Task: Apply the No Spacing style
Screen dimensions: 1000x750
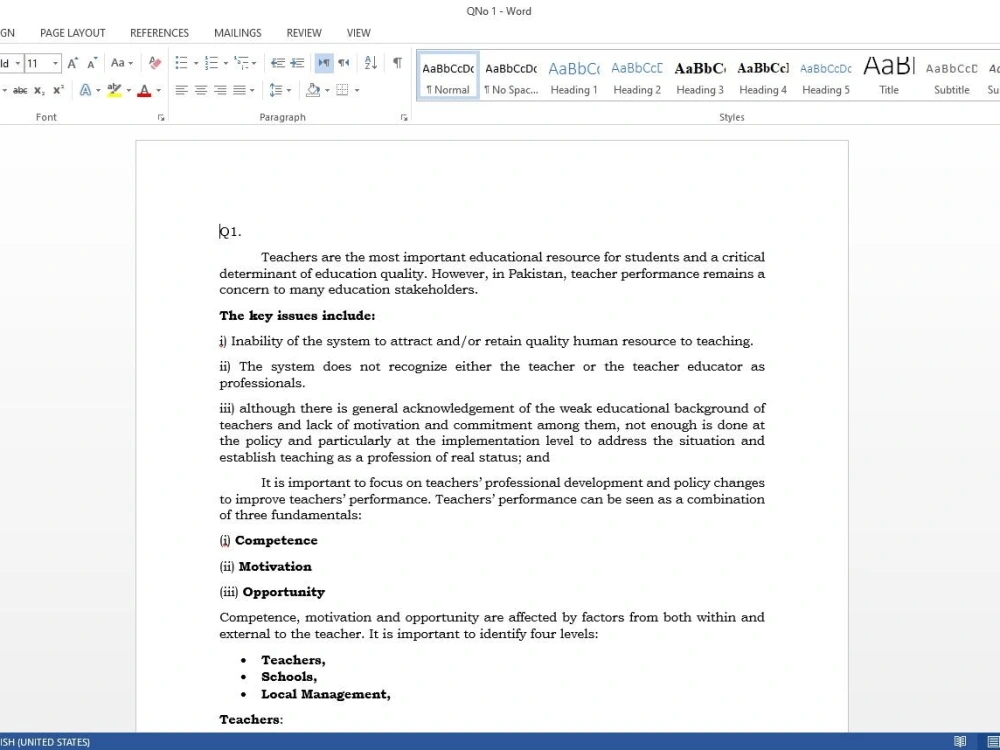Action: [x=511, y=77]
